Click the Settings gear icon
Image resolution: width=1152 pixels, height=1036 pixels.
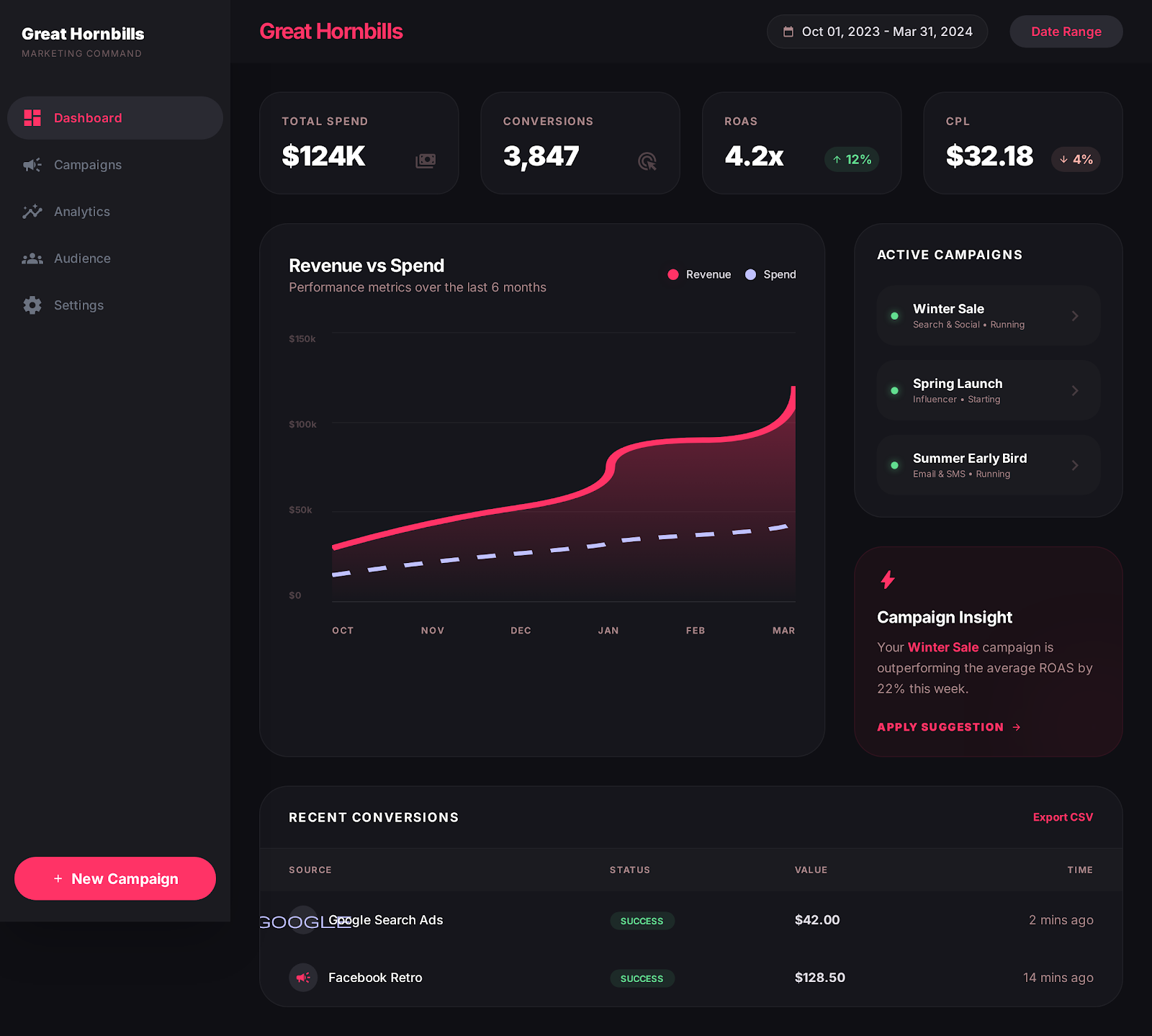32,305
